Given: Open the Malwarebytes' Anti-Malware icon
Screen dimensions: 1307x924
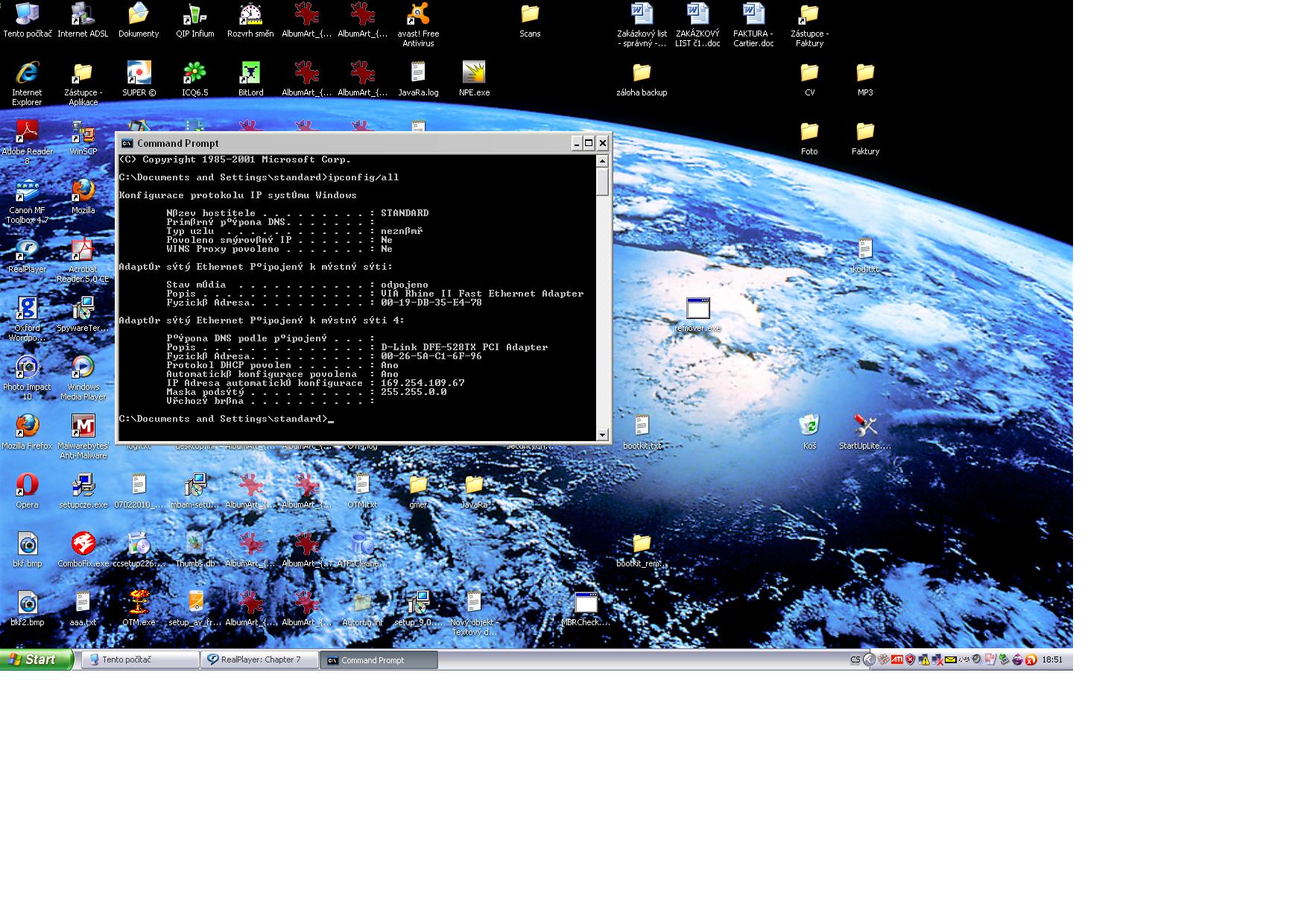Looking at the screenshot, I should click(83, 426).
